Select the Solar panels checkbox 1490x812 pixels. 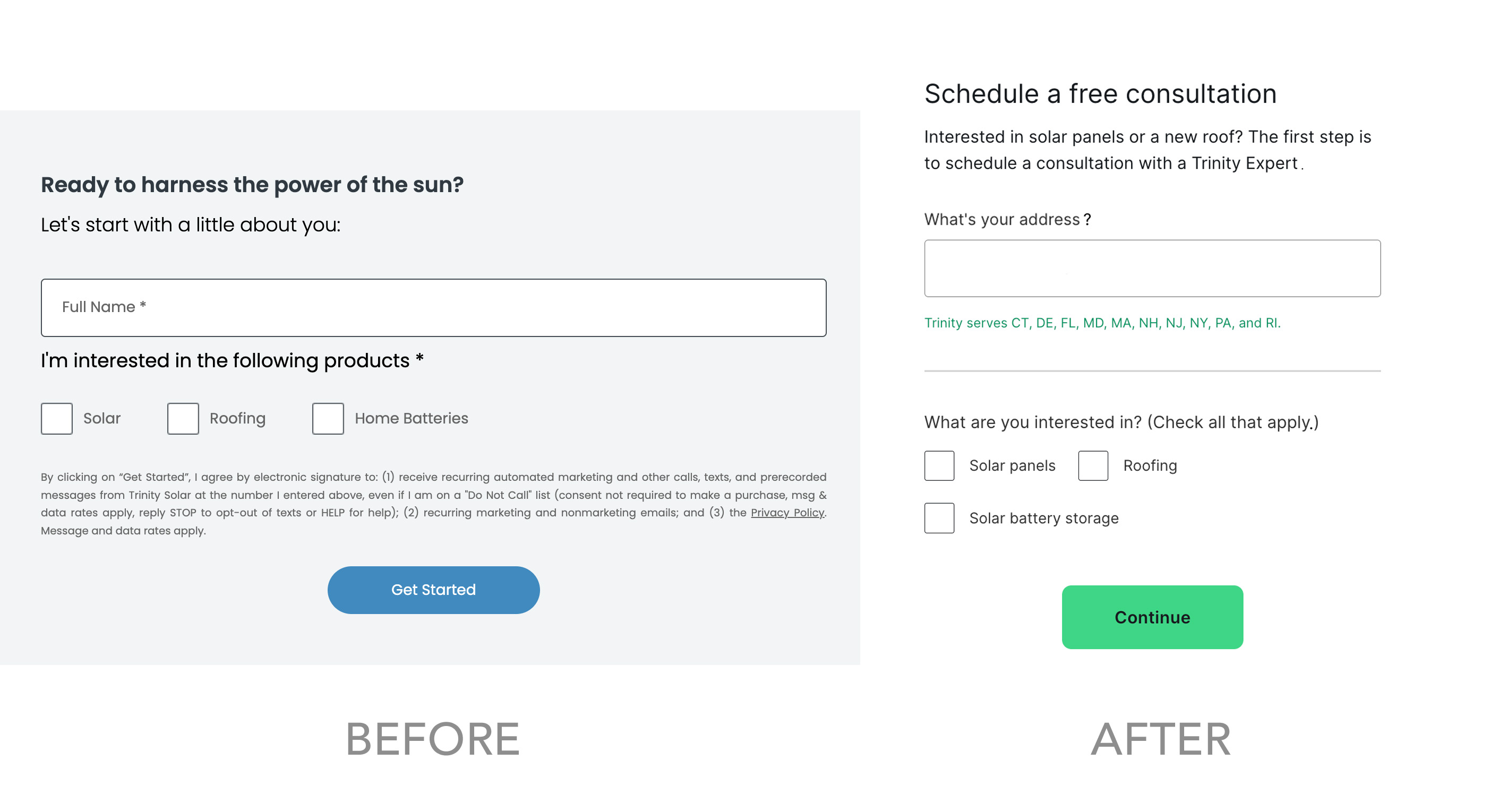click(x=939, y=466)
